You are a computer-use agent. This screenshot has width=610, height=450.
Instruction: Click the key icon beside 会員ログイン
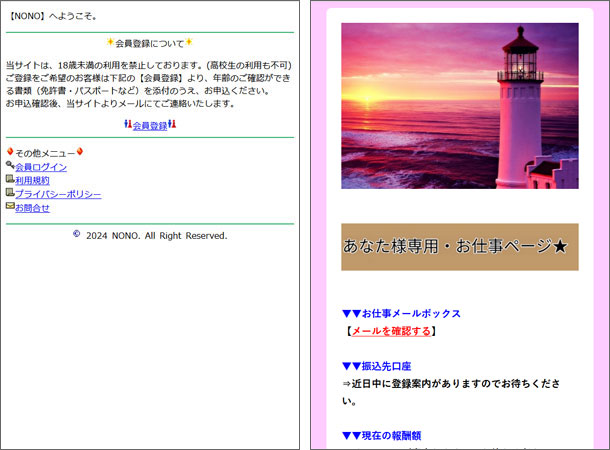tap(10, 166)
